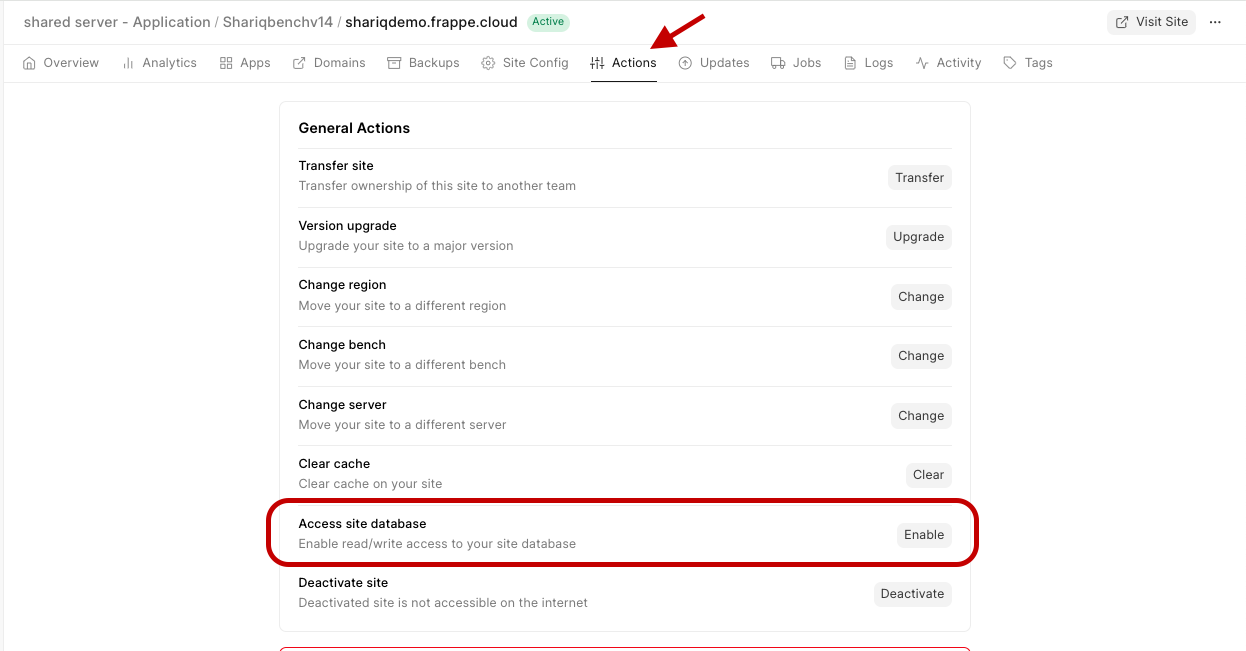Click the Transfer button for Transfer site
This screenshot has height=651, width=1246.
pos(920,178)
